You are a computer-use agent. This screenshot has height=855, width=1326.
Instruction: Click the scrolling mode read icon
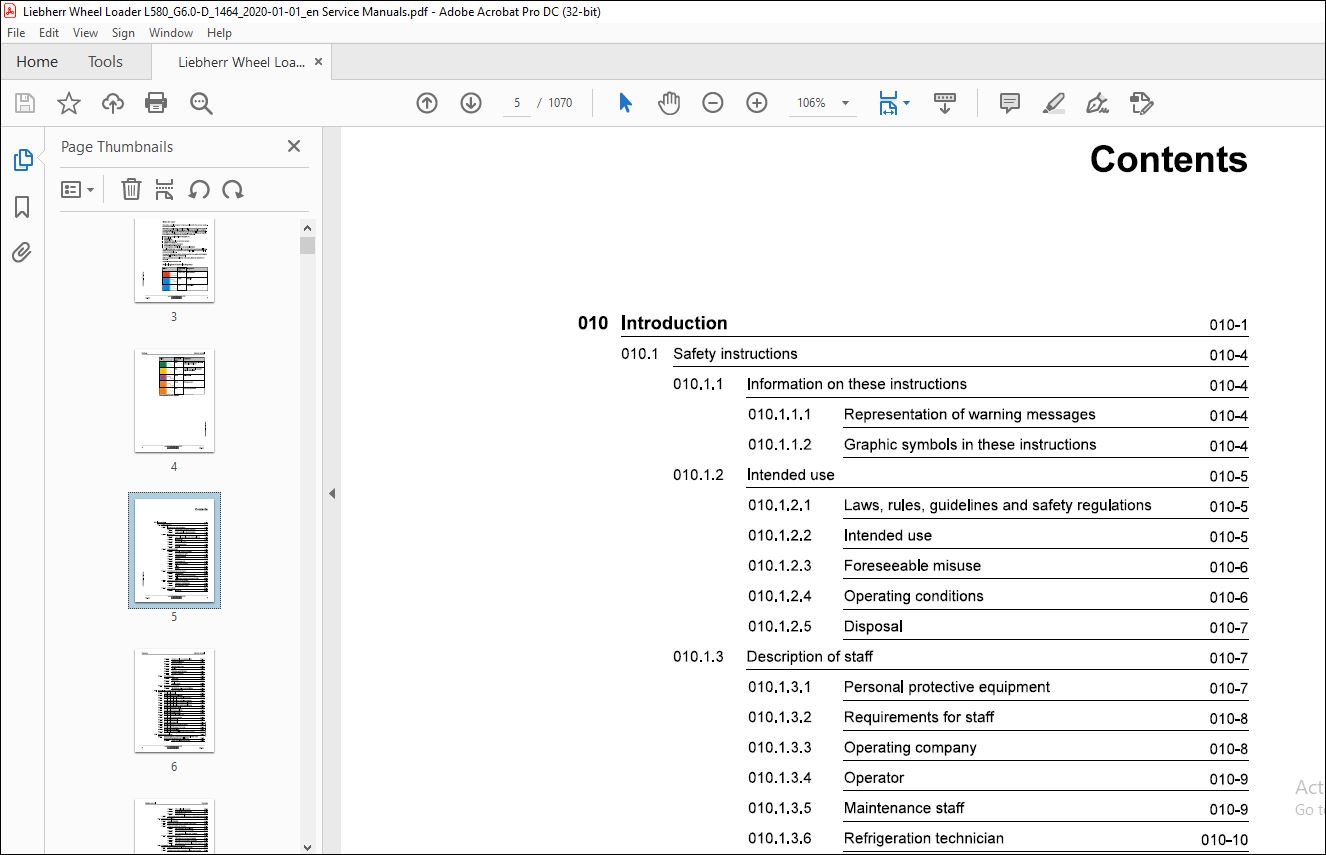click(x=945, y=103)
